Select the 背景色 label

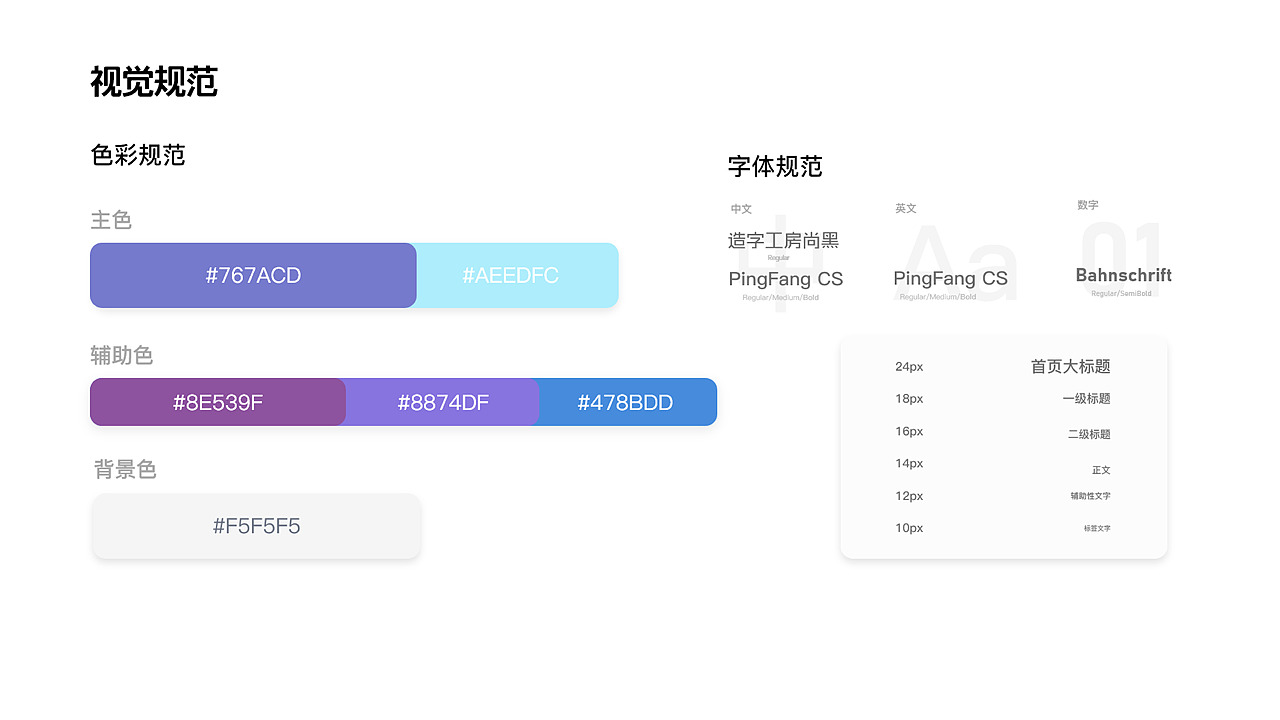124,469
